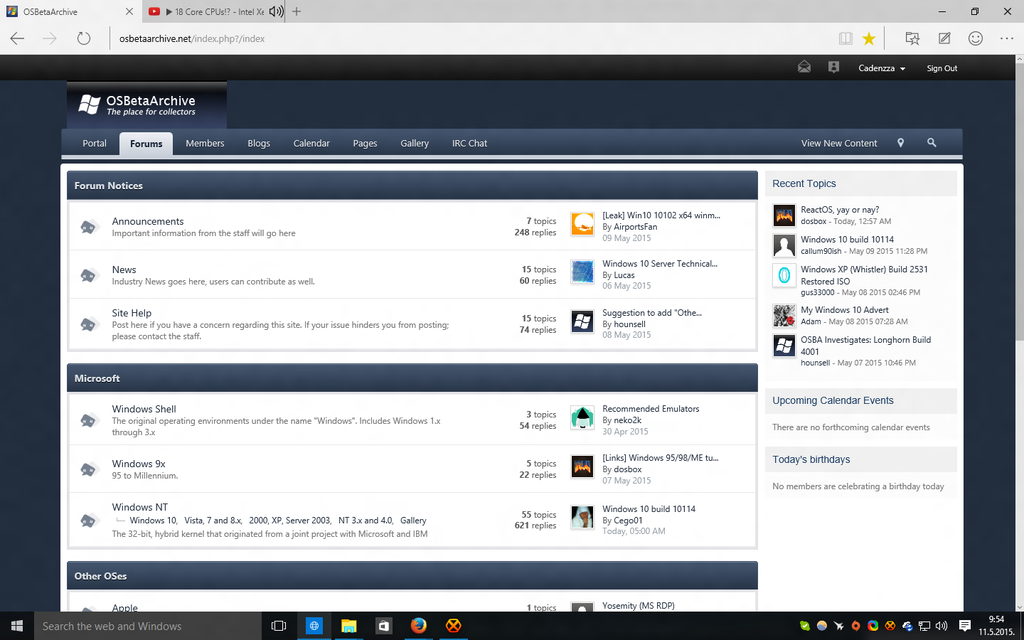This screenshot has height=640, width=1024.
Task: Click the taskbar clock showing 9:54
Action: (x=996, y=626)
